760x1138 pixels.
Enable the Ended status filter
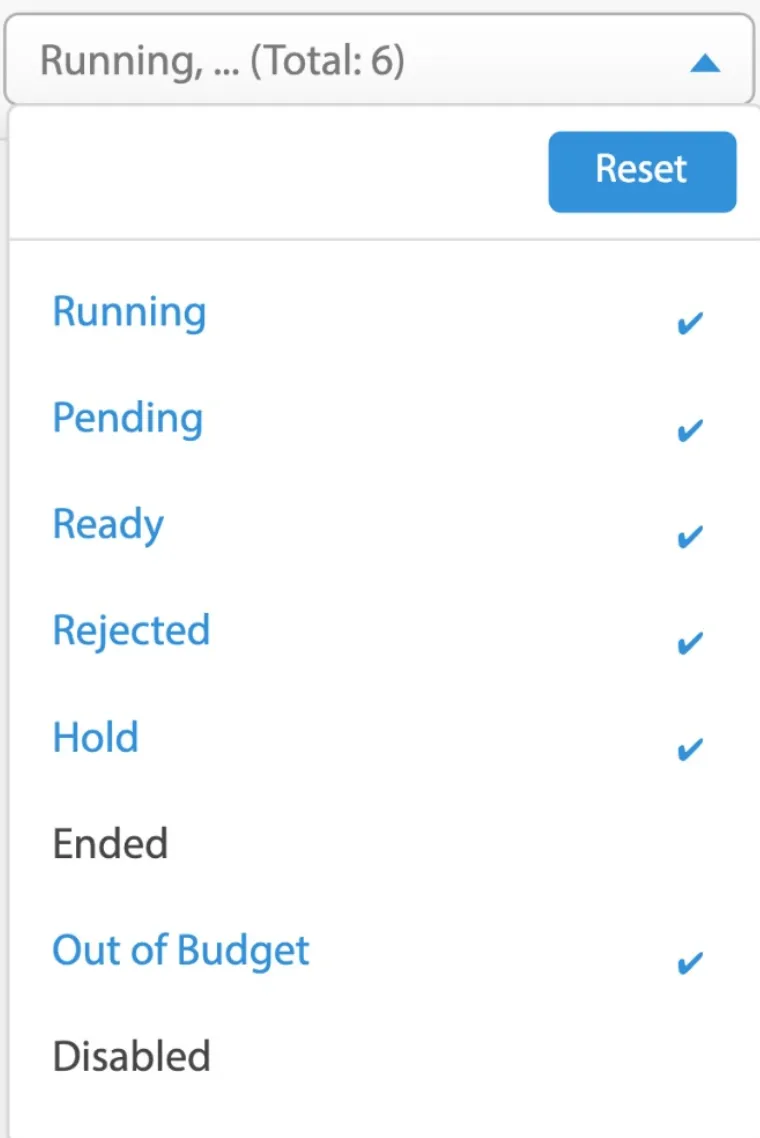tap(110, 844)
